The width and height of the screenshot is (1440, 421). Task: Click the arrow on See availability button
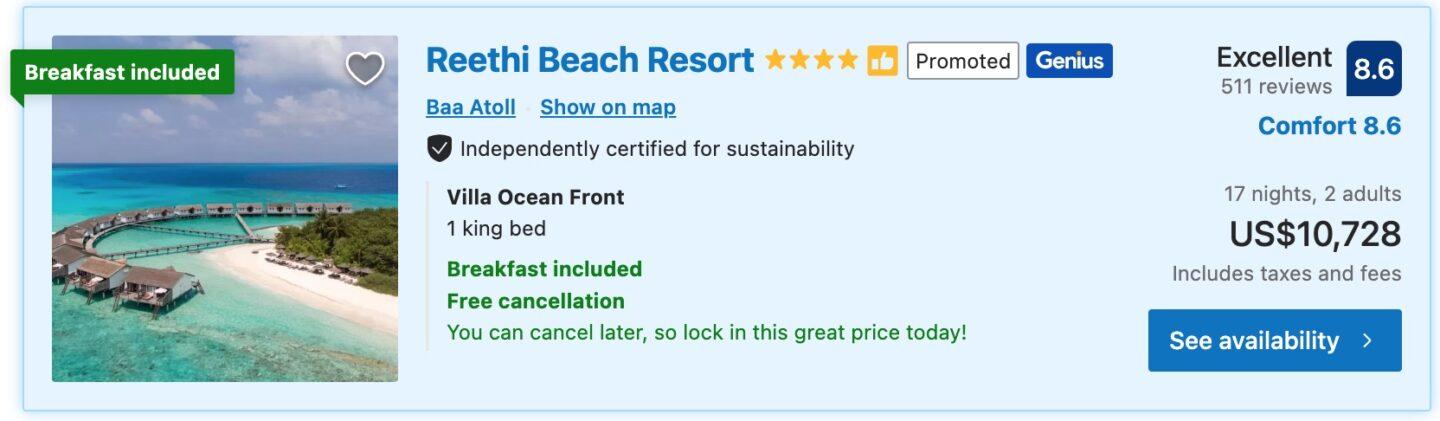tap(1368, 341)
